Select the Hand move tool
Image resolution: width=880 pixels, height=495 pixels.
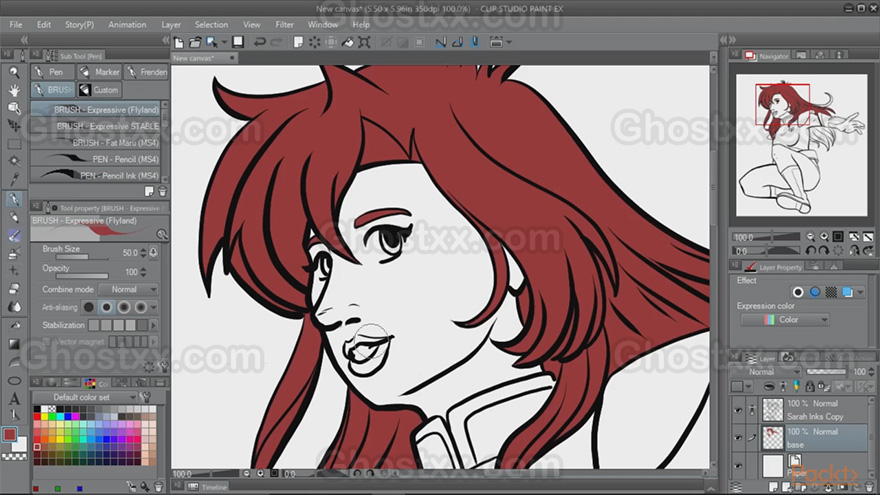pos(14,90)
